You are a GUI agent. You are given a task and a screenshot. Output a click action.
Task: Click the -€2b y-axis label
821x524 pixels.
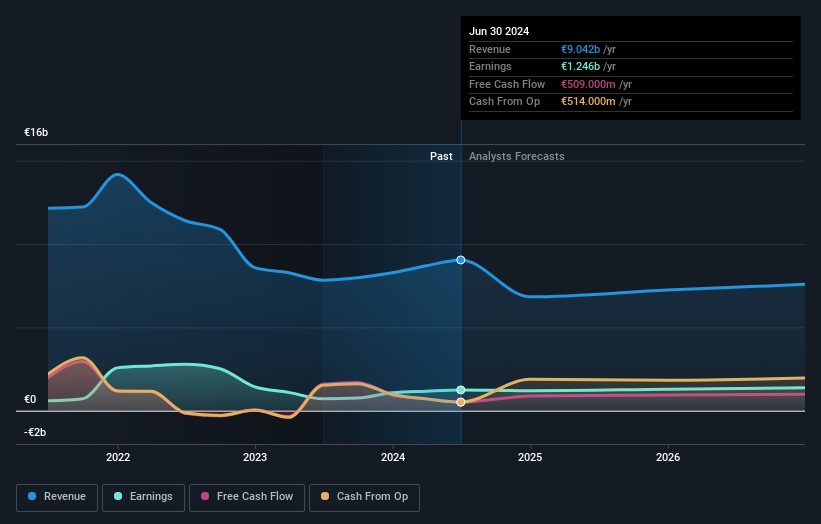pos(35,432)
